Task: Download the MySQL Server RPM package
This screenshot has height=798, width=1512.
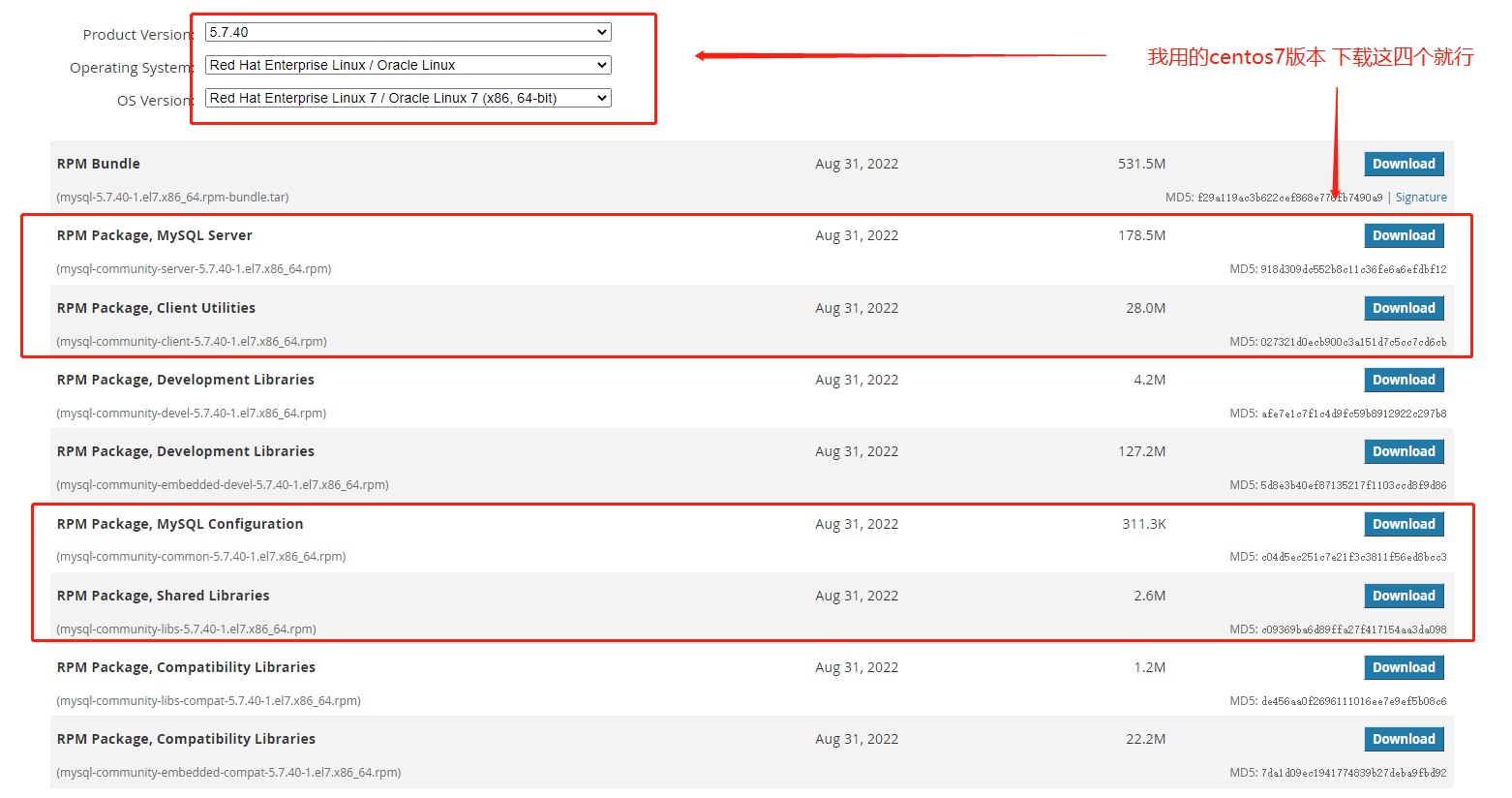Action: pos(1404,235)
